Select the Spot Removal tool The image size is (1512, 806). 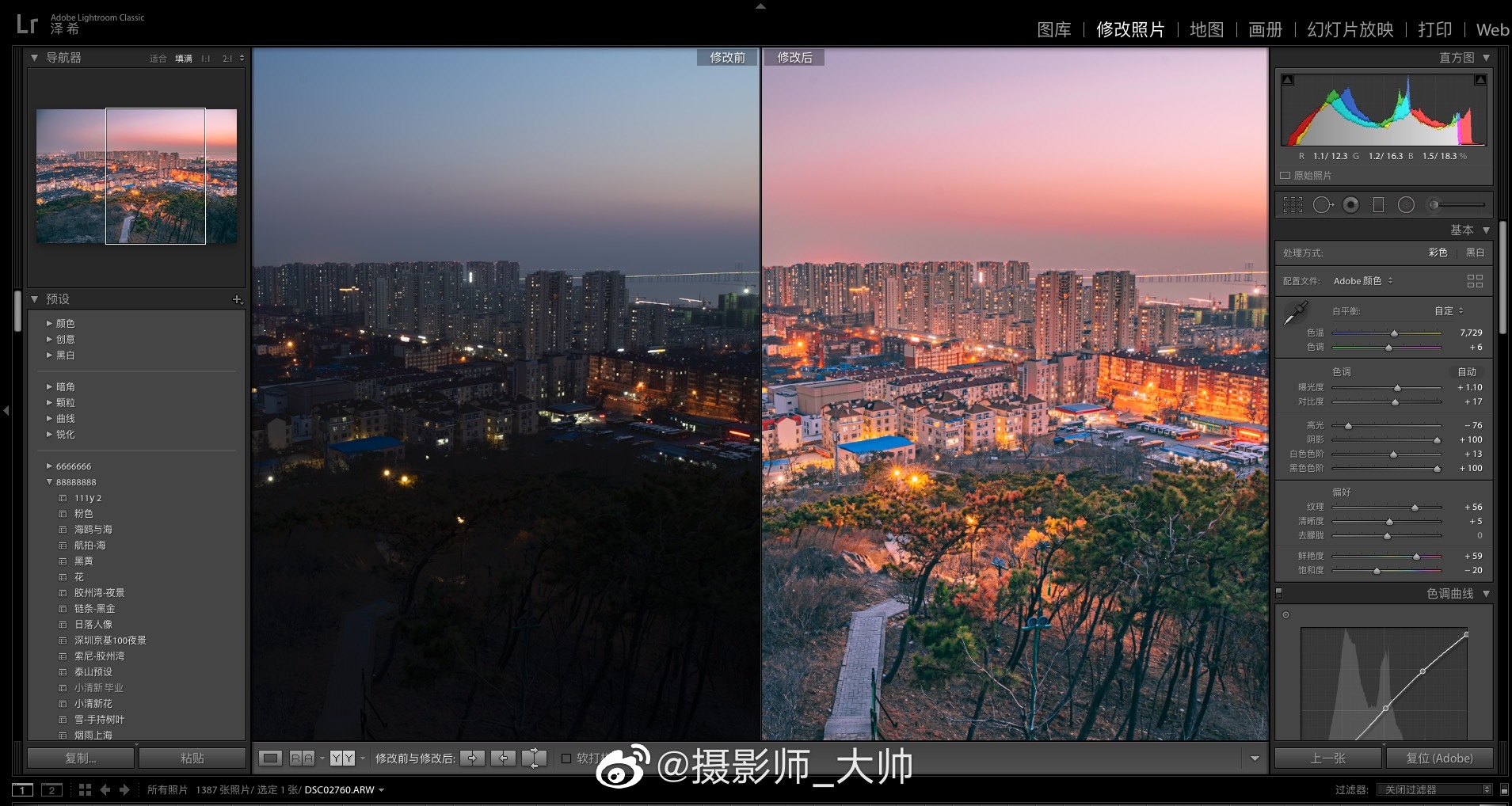[1323, 205]
